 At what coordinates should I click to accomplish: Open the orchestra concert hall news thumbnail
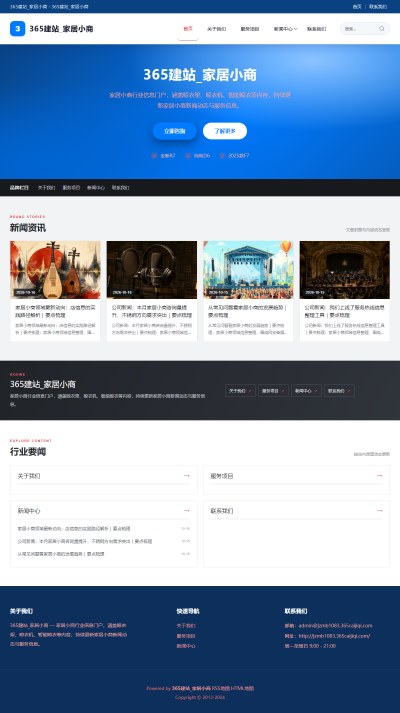(345, 270)
